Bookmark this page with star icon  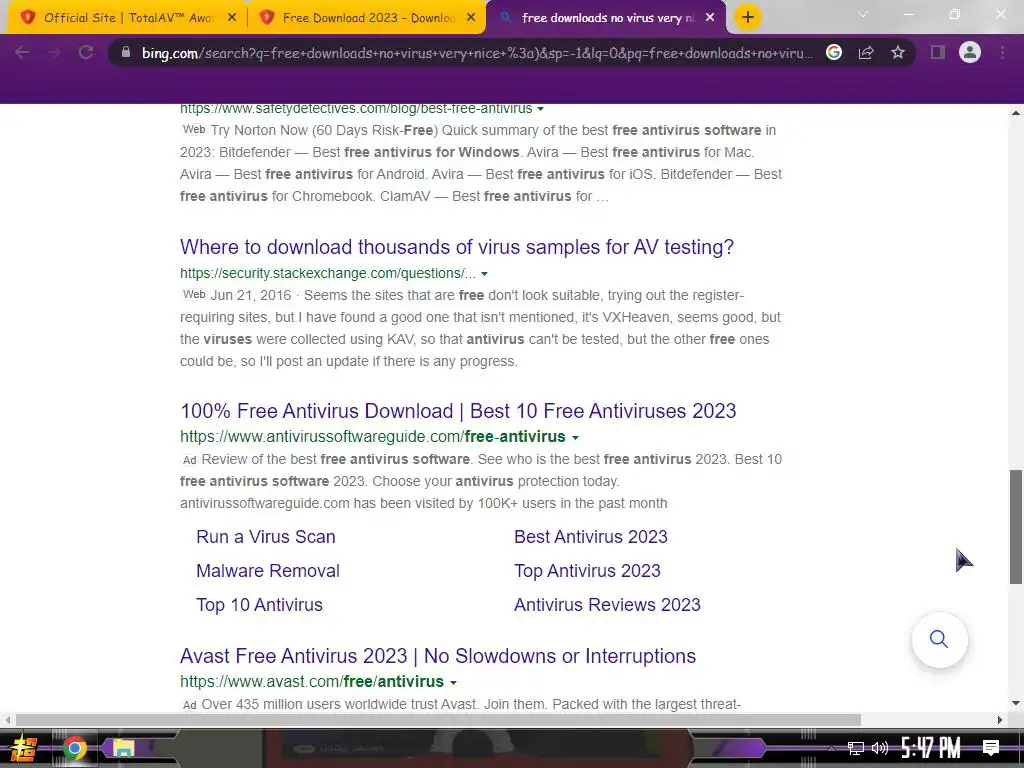[898, 52]
